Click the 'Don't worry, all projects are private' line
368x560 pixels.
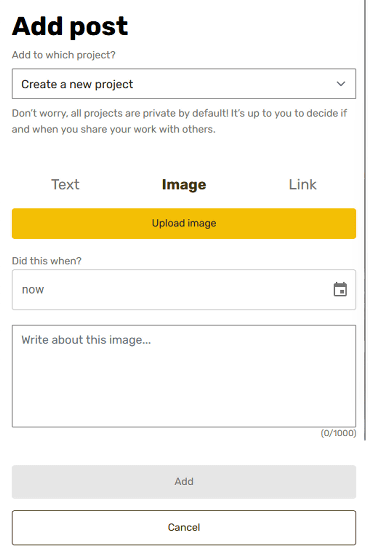(x=179, y=113)
